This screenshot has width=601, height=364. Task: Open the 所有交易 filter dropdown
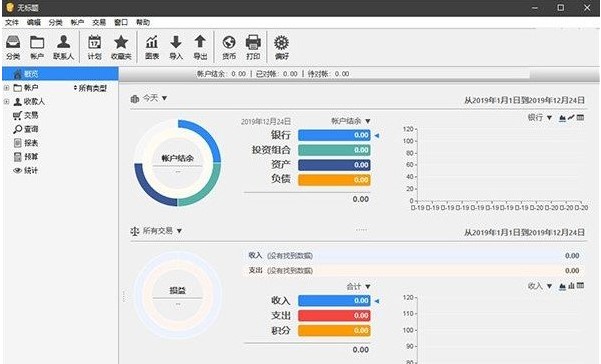point(162,231)
